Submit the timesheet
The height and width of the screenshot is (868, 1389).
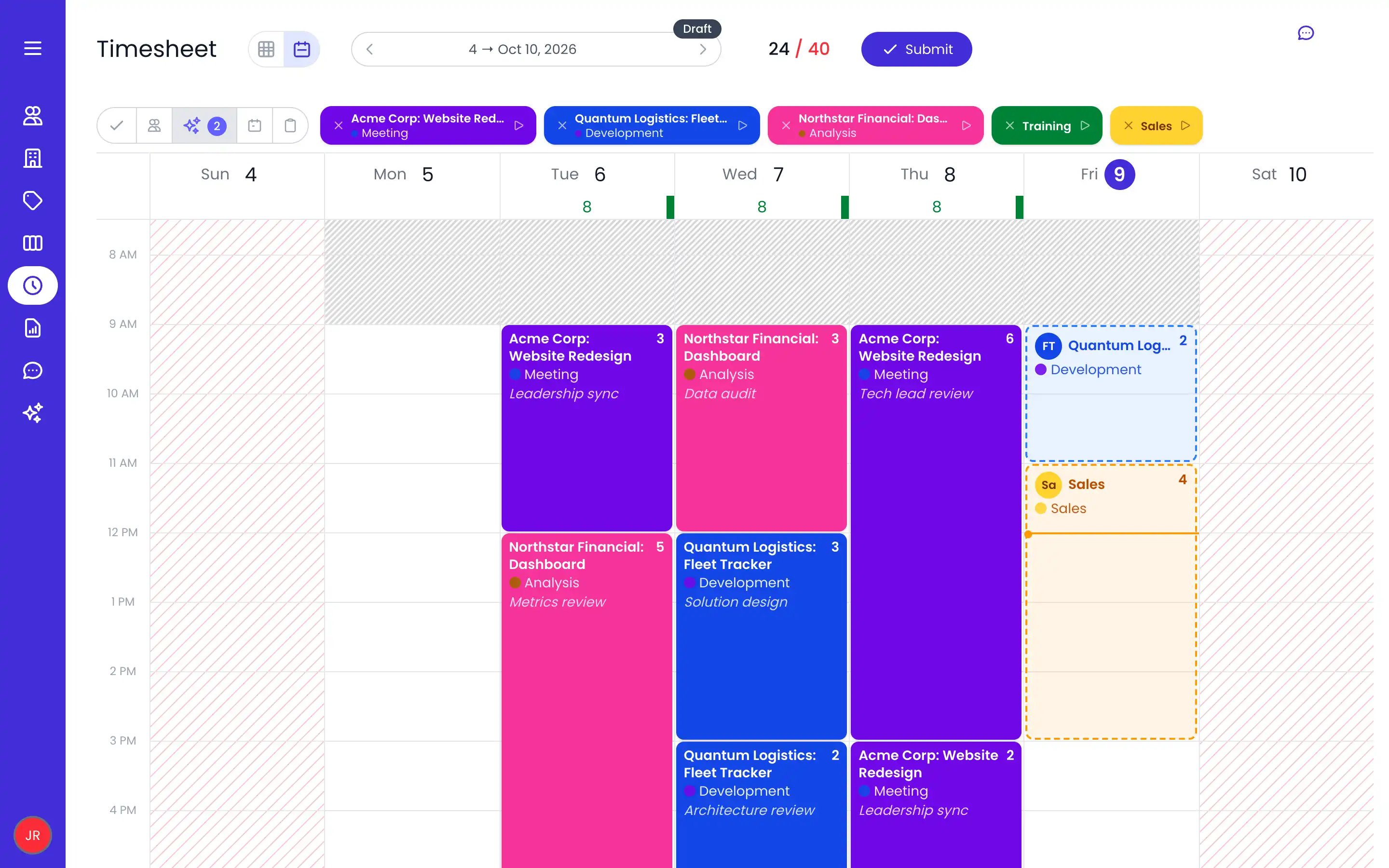pyautogui.click(x=917, y=49)
